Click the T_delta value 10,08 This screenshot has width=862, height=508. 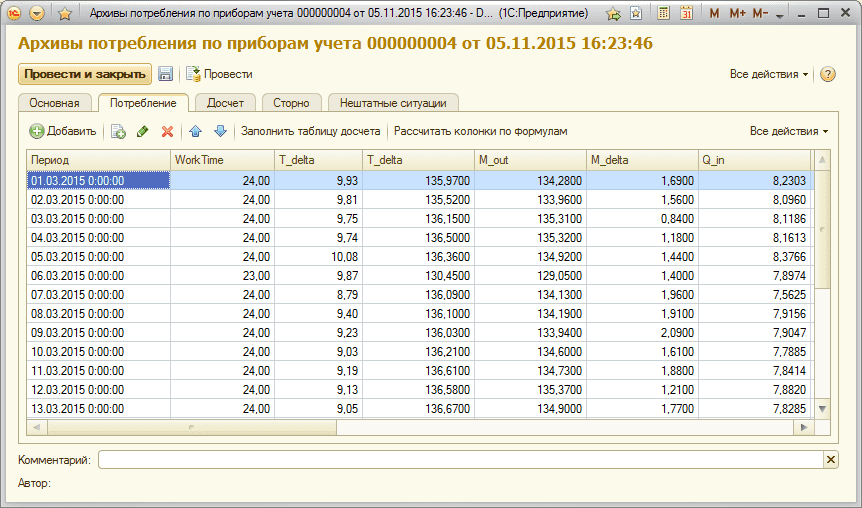pyautogui.click(x=318, y=257)
